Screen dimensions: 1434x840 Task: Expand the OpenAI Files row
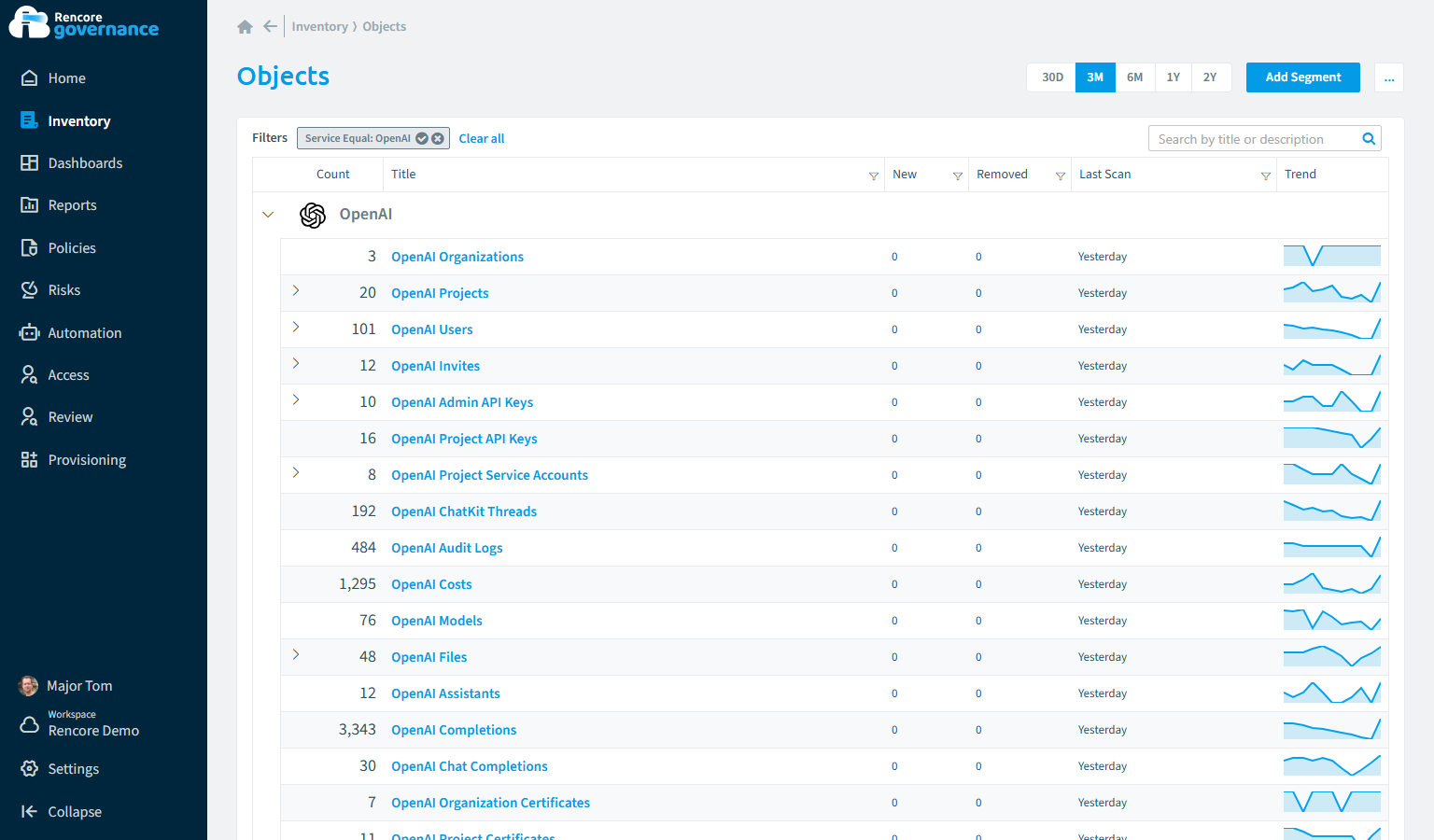pos(296,655)
